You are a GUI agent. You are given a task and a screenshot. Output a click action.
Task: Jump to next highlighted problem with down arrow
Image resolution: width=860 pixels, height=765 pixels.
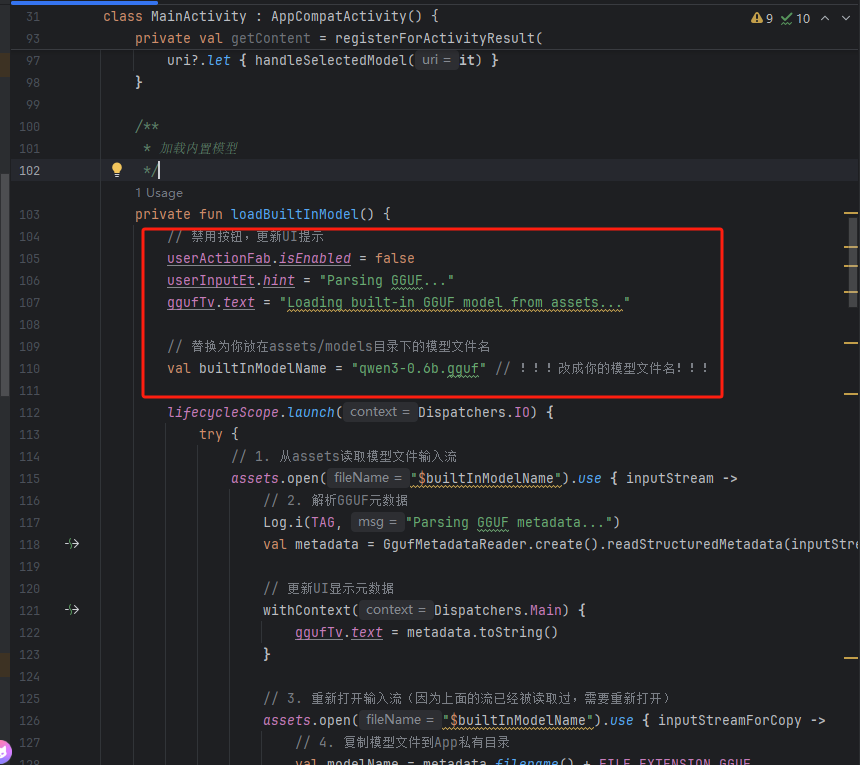(845, 18)
